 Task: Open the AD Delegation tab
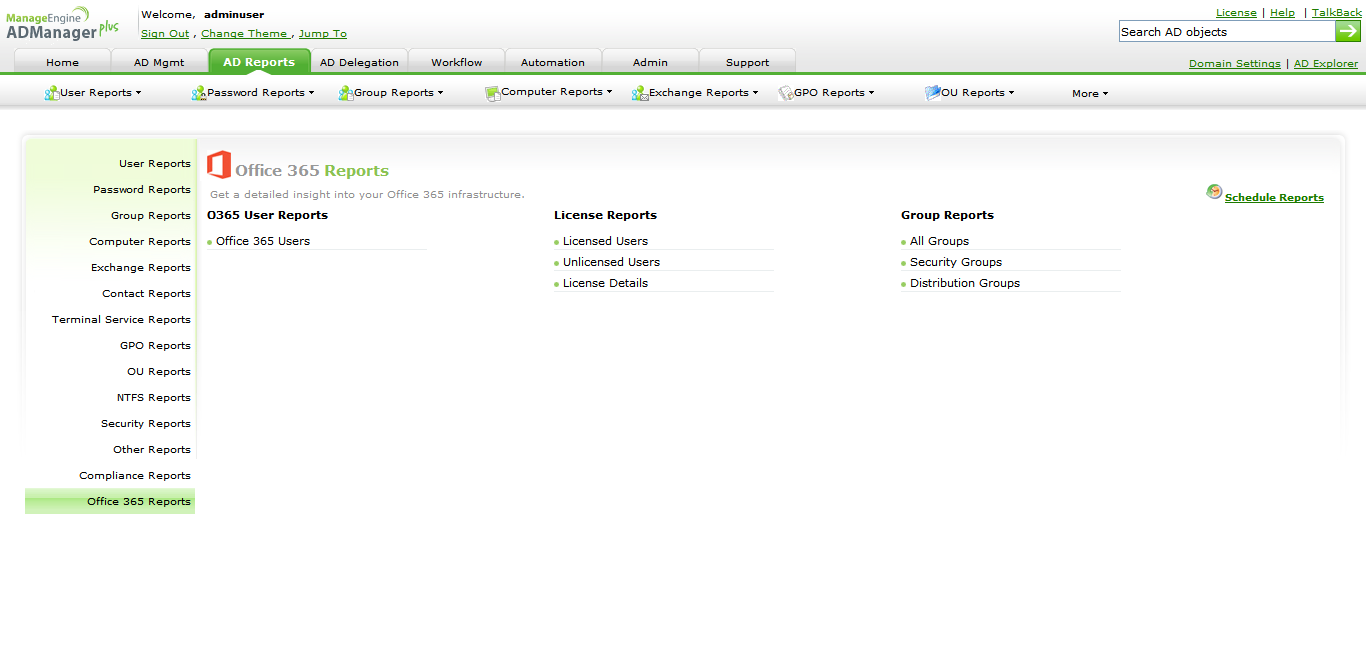coord(359,62)
